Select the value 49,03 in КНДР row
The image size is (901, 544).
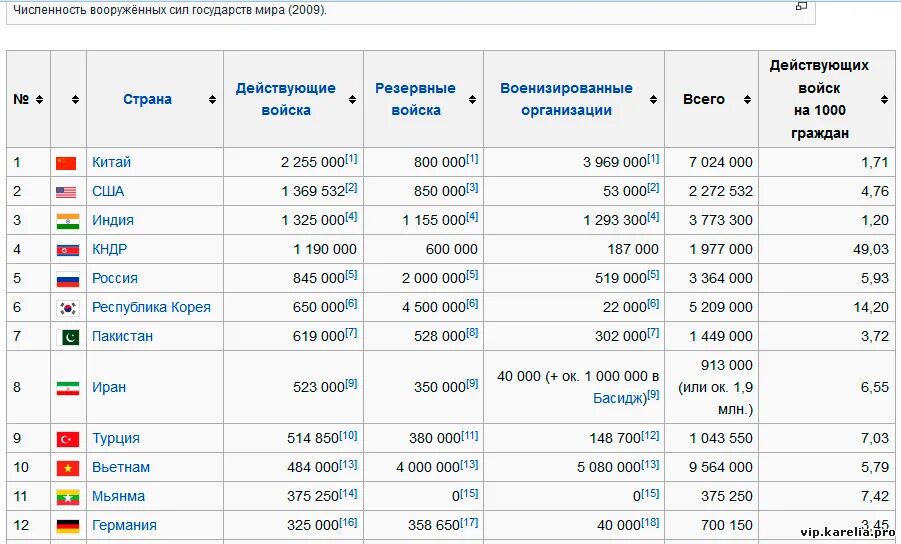click(871, 249)
